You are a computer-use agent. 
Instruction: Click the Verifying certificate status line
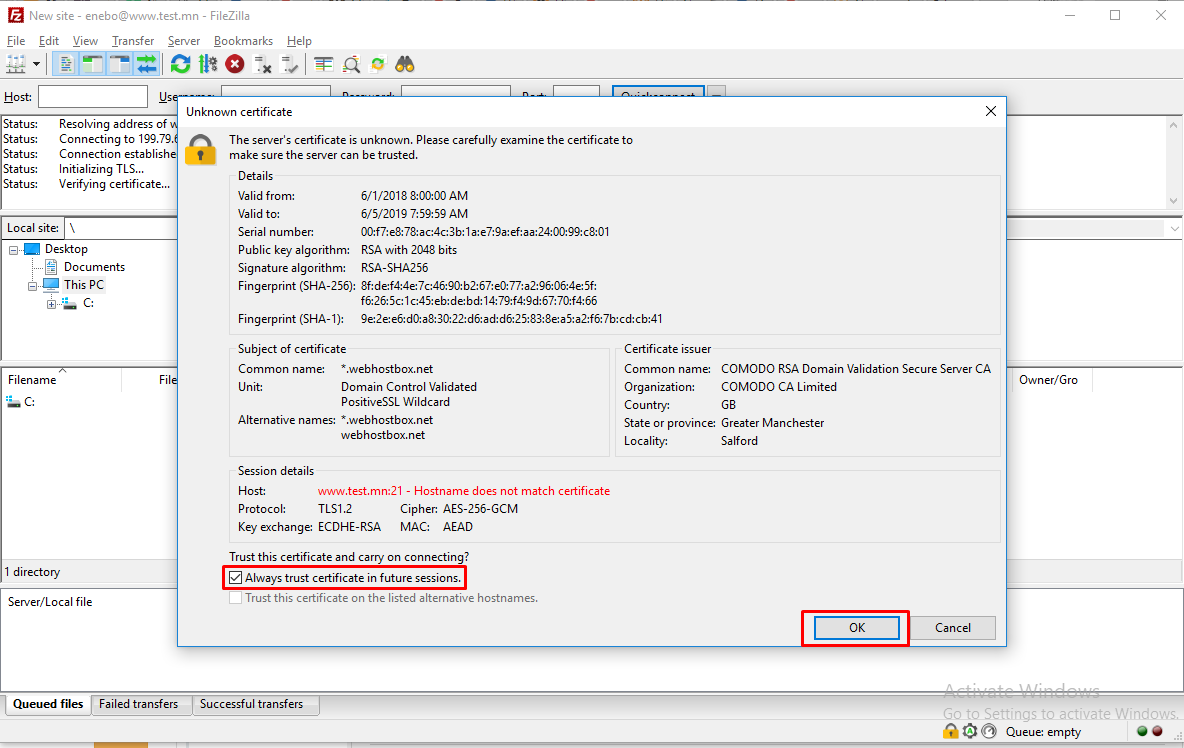pos(114,184)
